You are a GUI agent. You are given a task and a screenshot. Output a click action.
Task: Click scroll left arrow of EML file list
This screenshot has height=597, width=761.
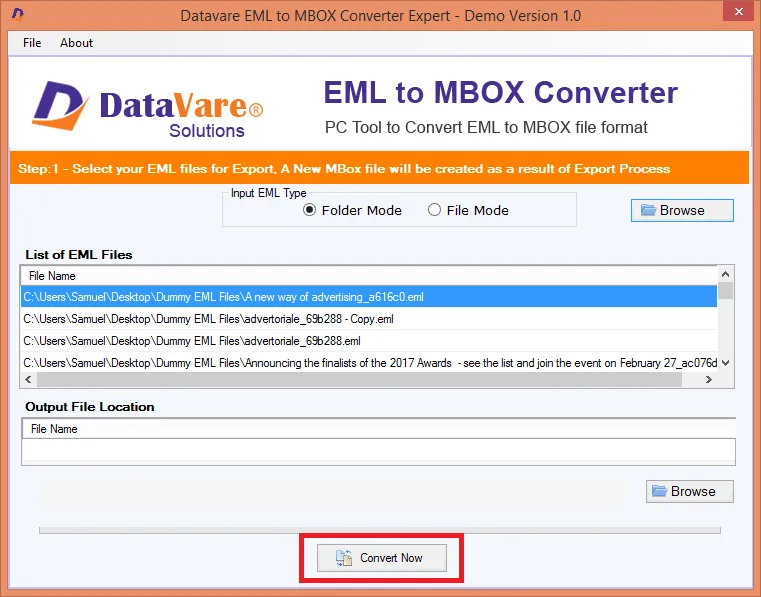28,380
